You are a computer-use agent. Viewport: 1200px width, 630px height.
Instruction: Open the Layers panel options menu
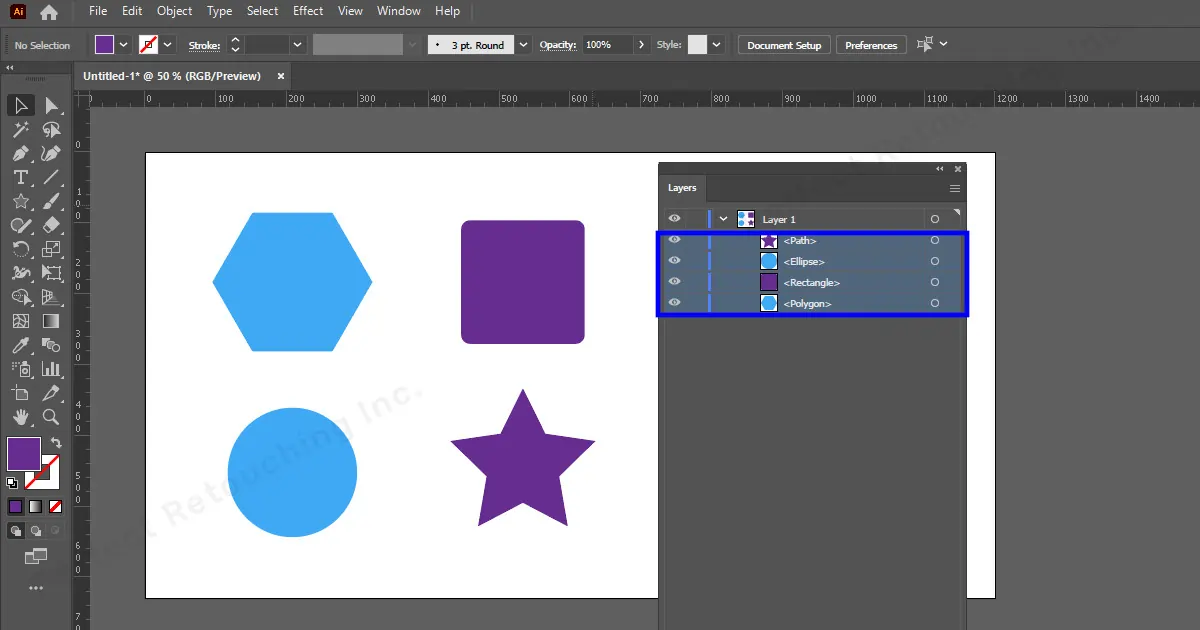955,188
